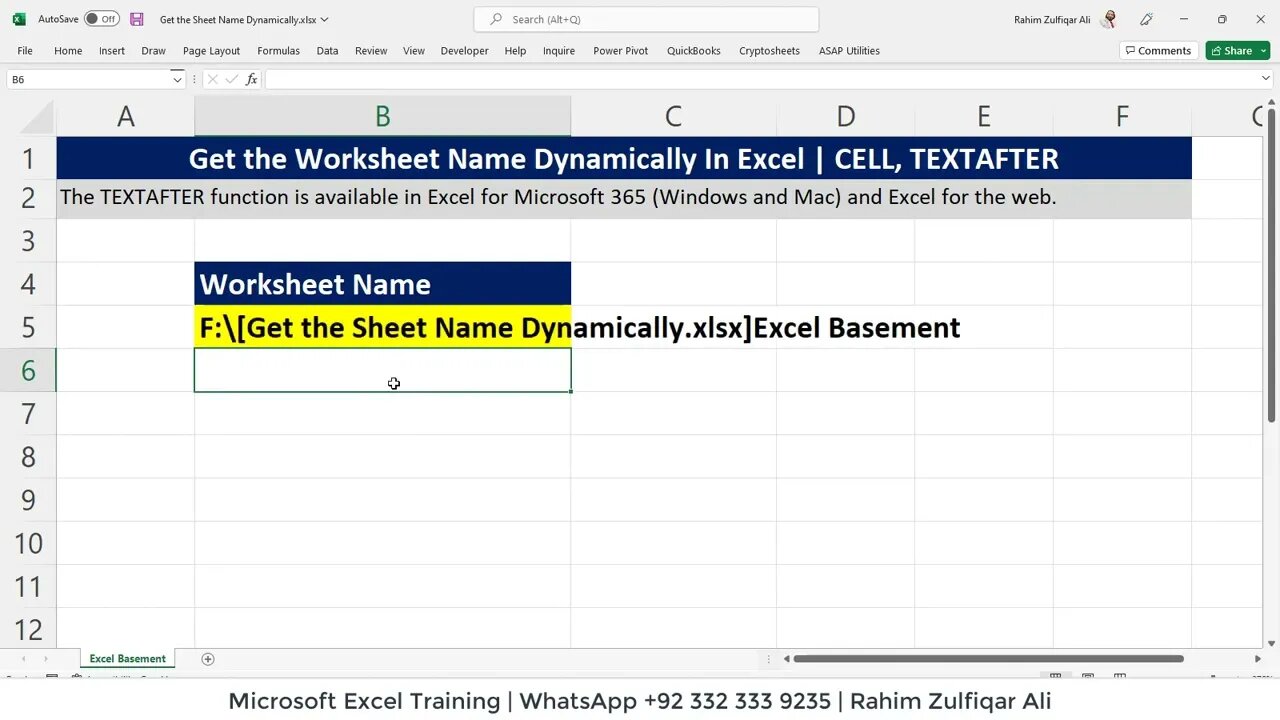Screen dimensions: 1280x720
Task: Click the Search box
Action: [646, 19]
